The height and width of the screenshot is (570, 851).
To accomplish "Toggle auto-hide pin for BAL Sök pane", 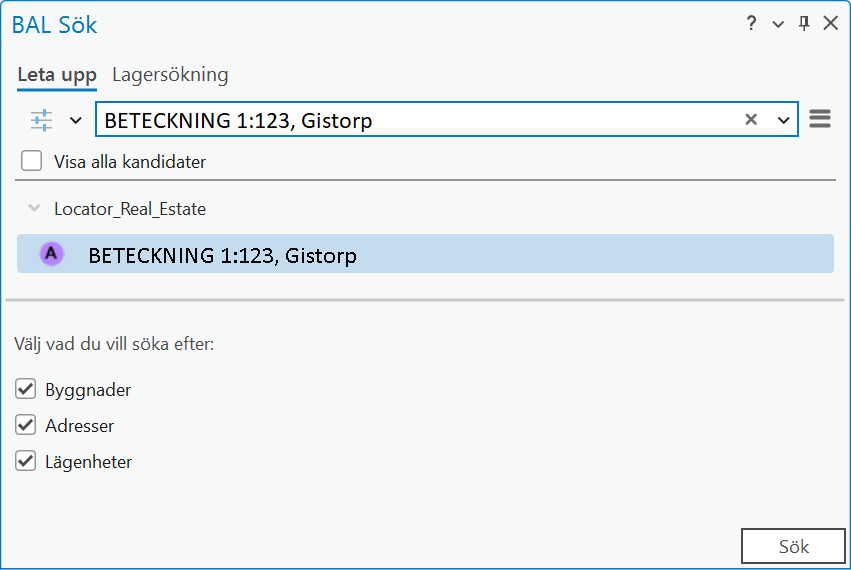I will pyautogui.click(x=804, y=24).
